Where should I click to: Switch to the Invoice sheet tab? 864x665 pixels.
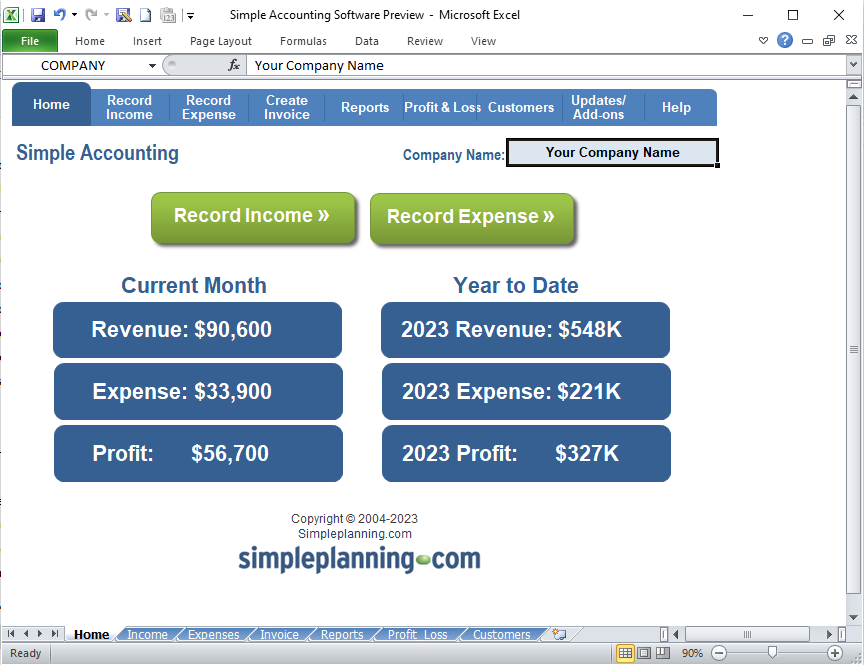click(279, 634)
